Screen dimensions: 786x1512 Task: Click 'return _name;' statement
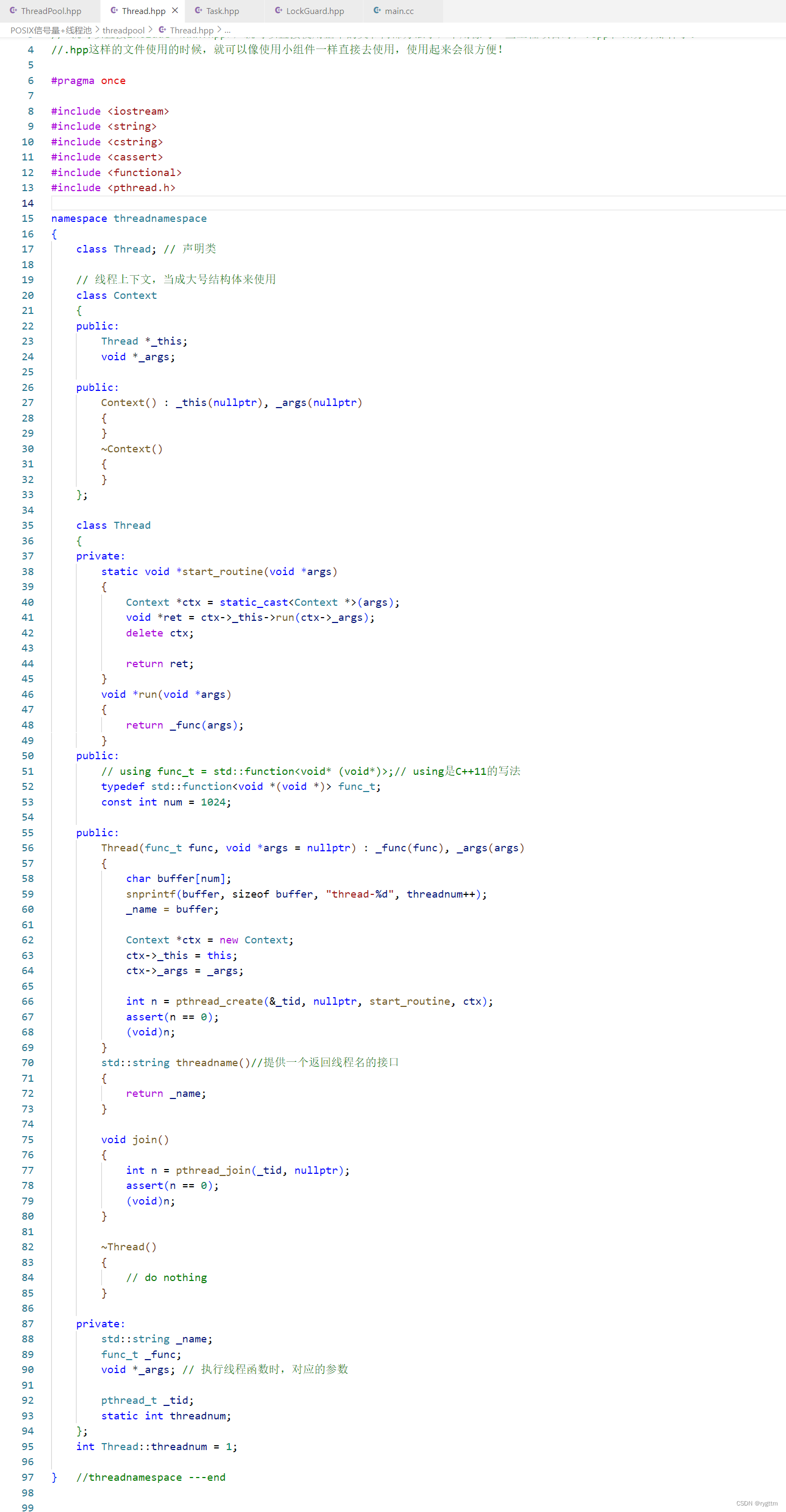(x=165, y=1094)
